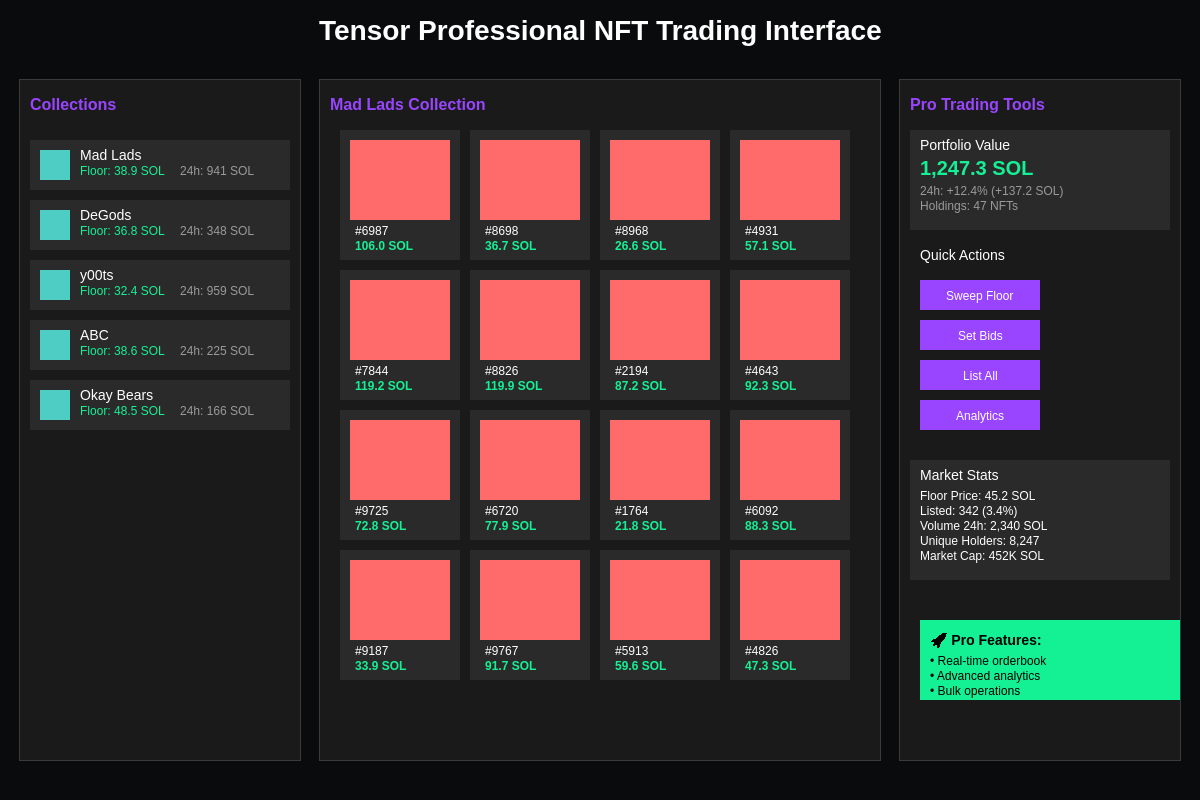Pick the NFT #5913 thumbnail
The image size is (1200, 800).
click(660, 600)
